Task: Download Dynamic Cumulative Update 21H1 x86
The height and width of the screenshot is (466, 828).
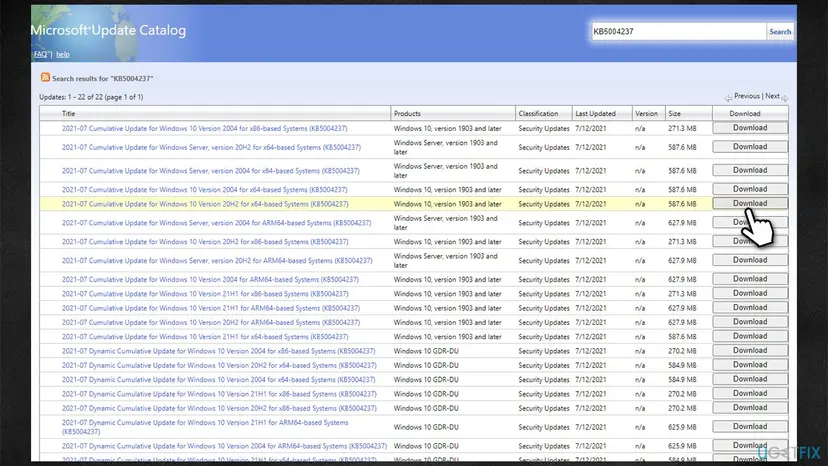Action: (750, 393)
